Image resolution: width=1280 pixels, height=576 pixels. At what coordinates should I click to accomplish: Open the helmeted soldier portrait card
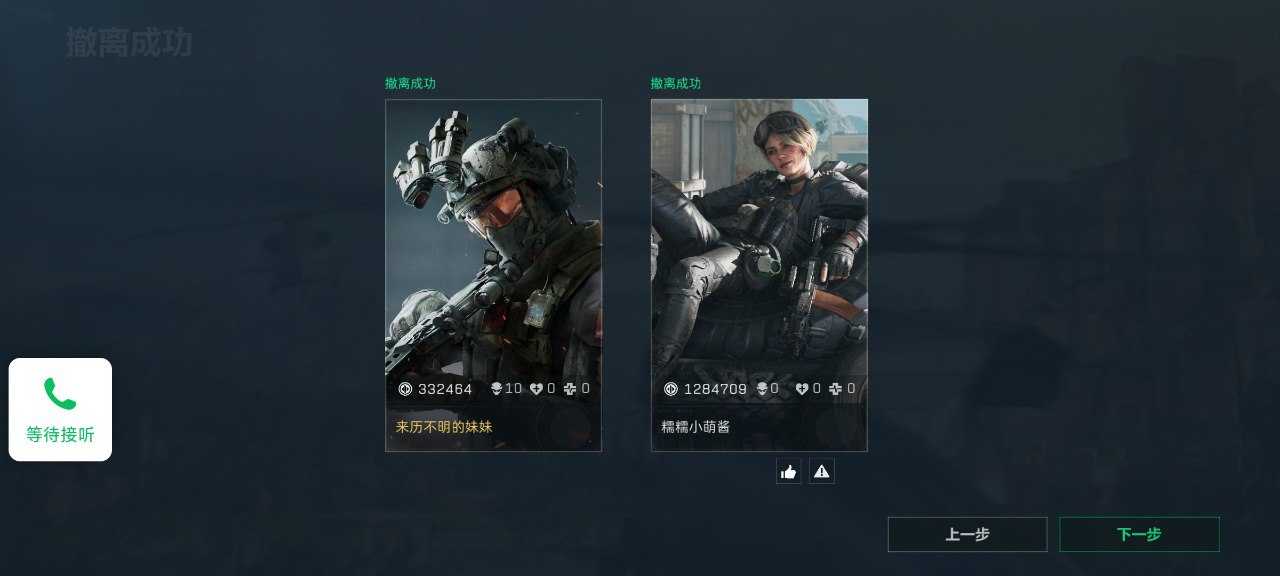click(x=493, y=275)
